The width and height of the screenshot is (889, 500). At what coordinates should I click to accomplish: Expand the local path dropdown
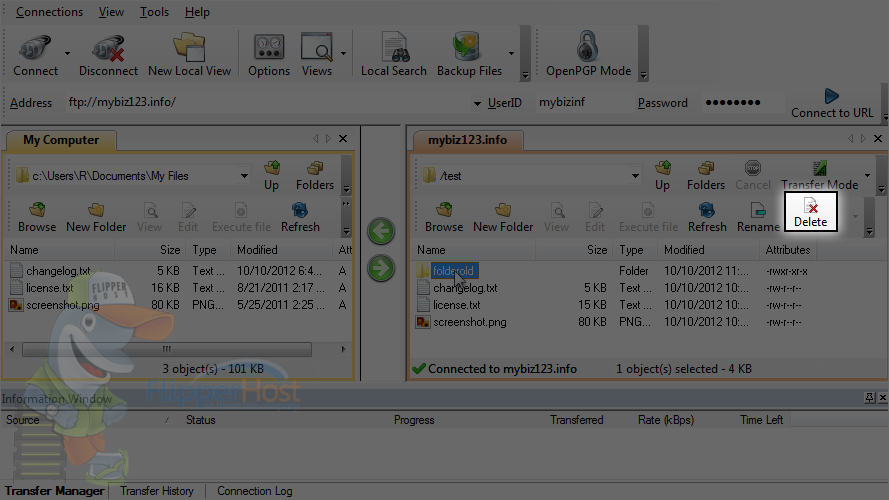coord(244,176)
